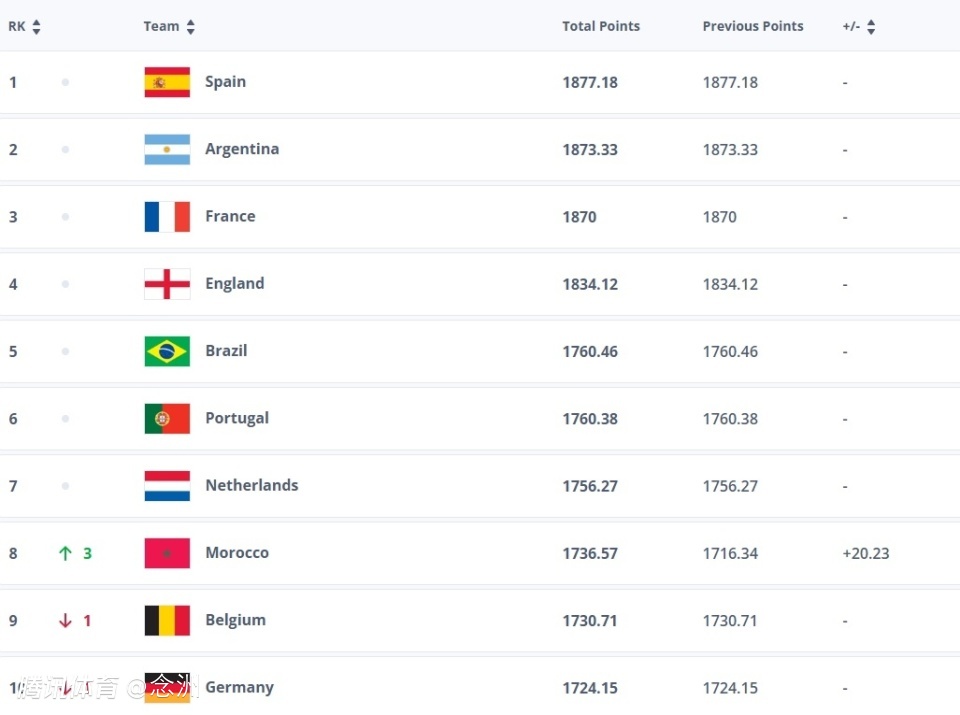The image size is (960, 715).
Task: Select the Germany team name
Action: click(x=239, y=687)
